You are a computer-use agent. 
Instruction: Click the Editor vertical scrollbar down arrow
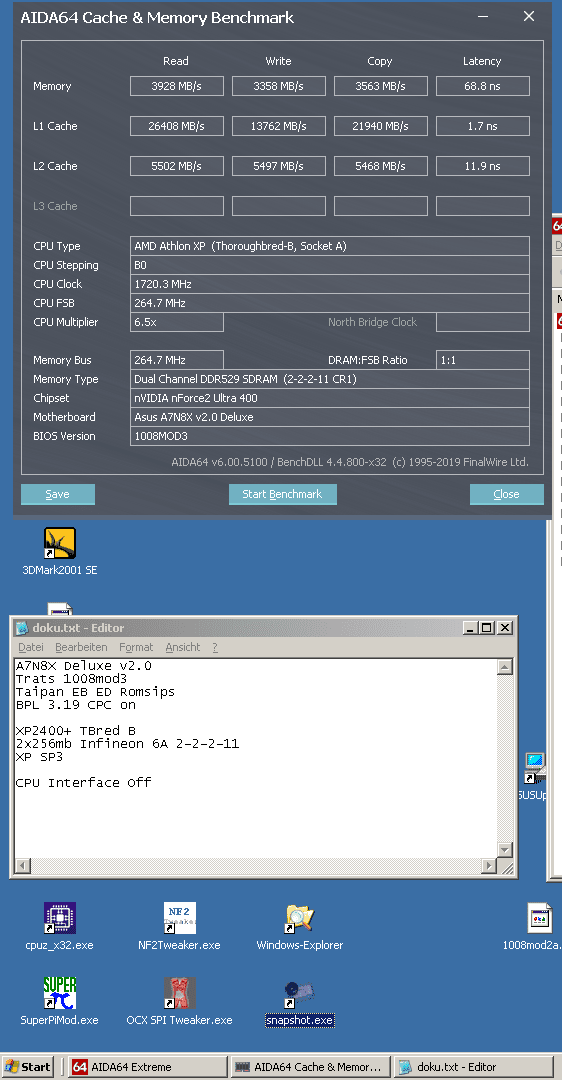click(x=505, y=850)
